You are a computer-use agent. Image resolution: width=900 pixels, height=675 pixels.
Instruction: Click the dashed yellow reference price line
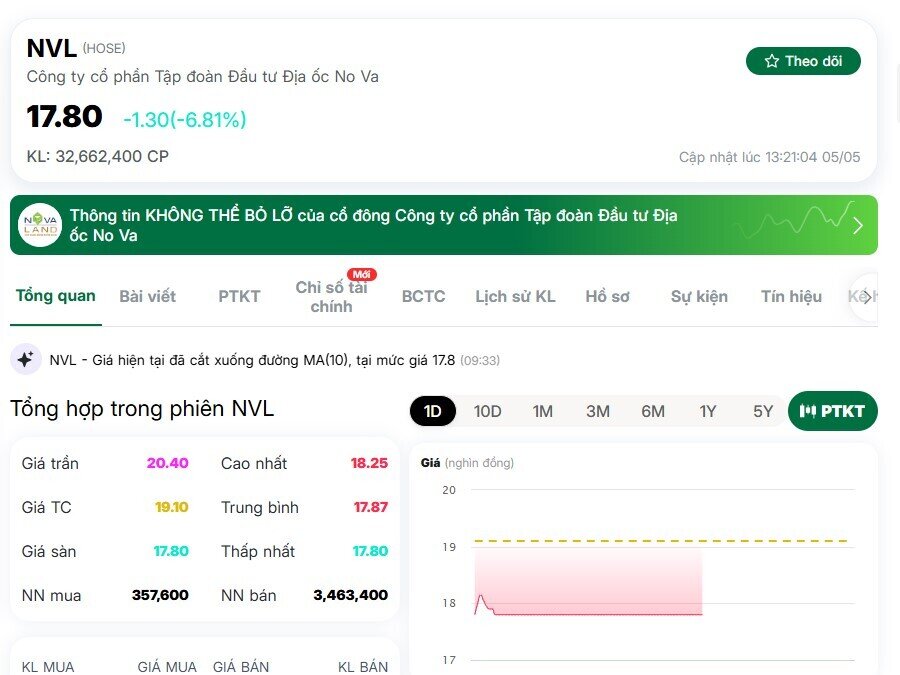(661, 541)
